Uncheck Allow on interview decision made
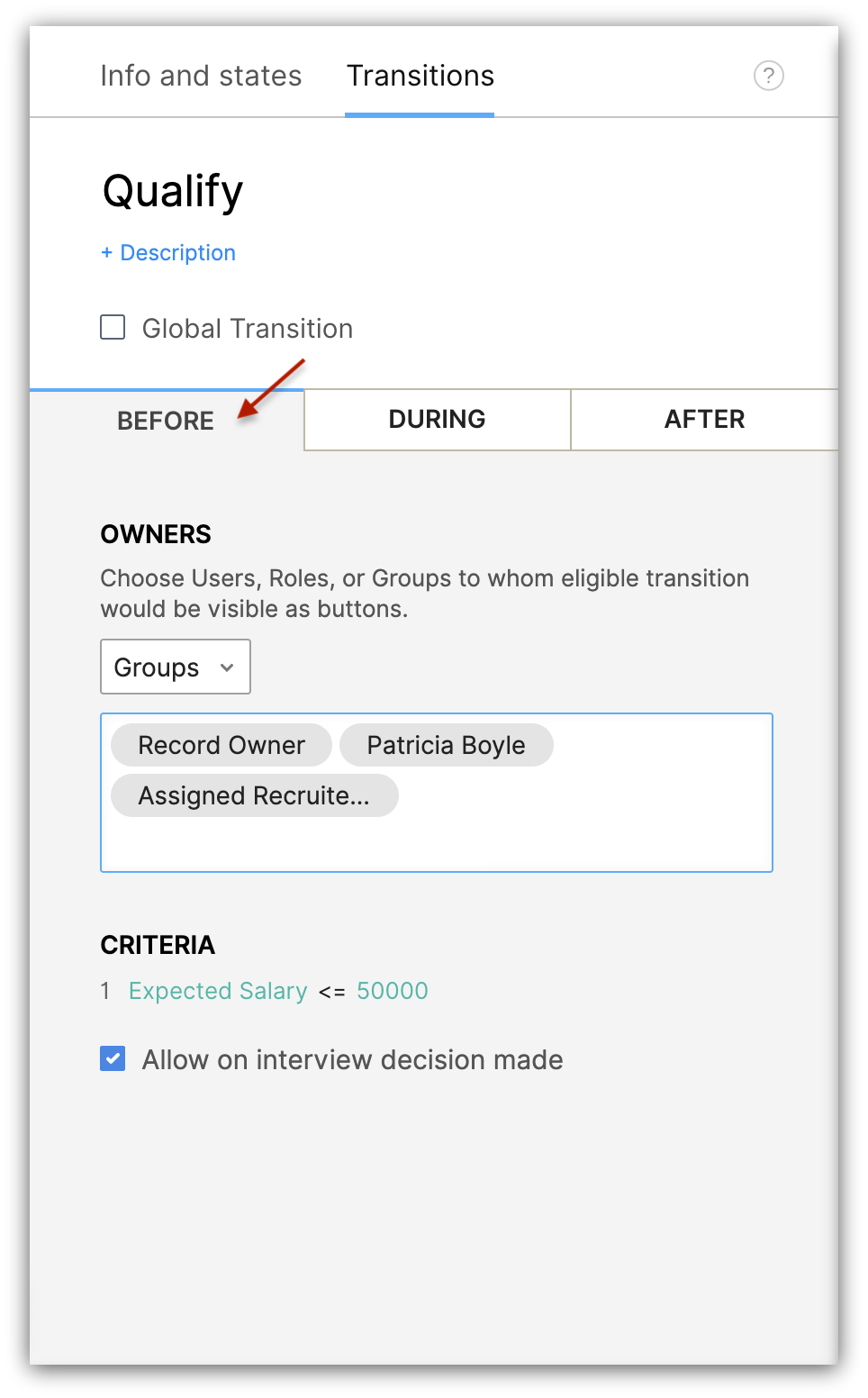The image size is (868, 1398). (113, 1058)
